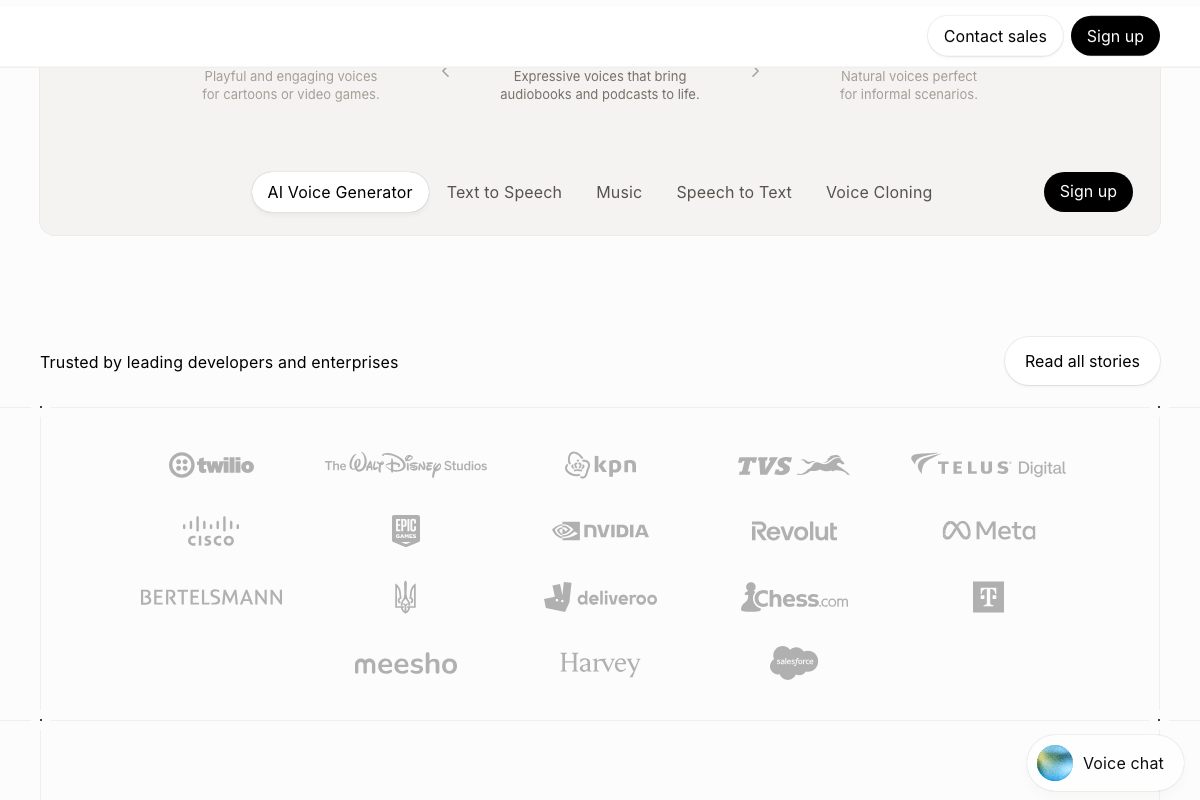Click Sign up beside the product tabs
Image resolution: width=1200 pixels, height=800 pixels.
tap(1088, 192)
